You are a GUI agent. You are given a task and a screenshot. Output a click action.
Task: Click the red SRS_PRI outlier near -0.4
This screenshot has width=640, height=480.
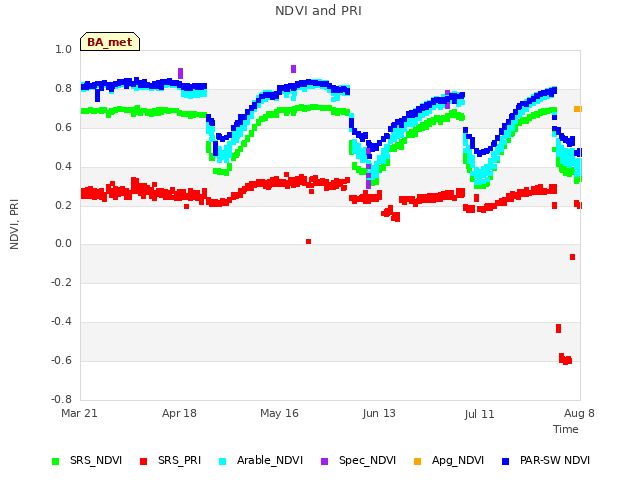[558, 328]
